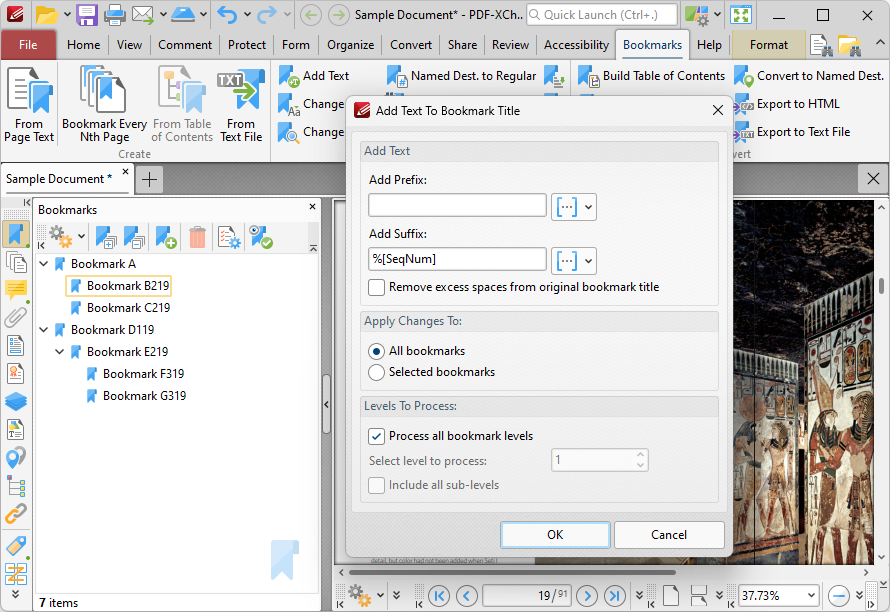Click Add Text ribbon button
Viewport: 890px width, 612px height.
click(x=314, y=76)
